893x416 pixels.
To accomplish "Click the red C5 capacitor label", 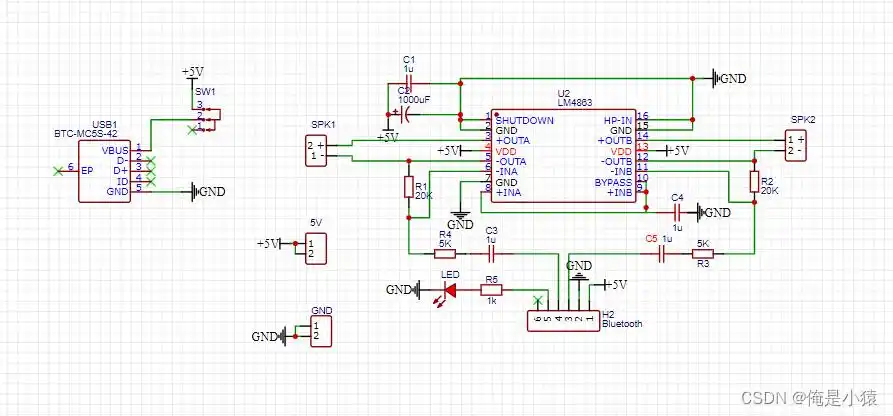I will pos(651,240).
